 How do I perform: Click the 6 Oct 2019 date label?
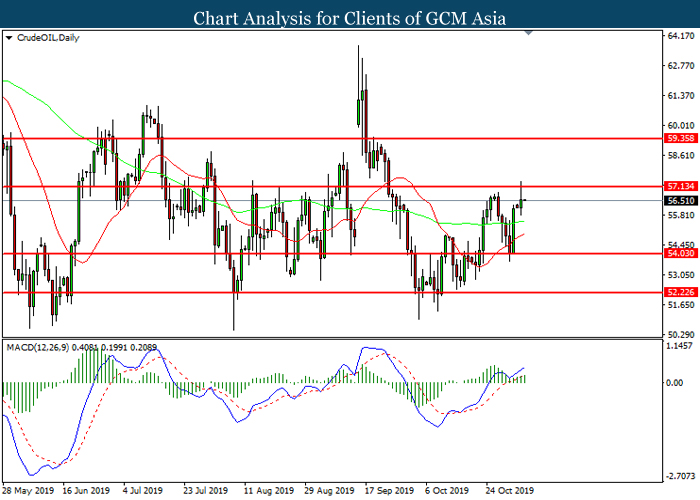click(x=447, y=491)
